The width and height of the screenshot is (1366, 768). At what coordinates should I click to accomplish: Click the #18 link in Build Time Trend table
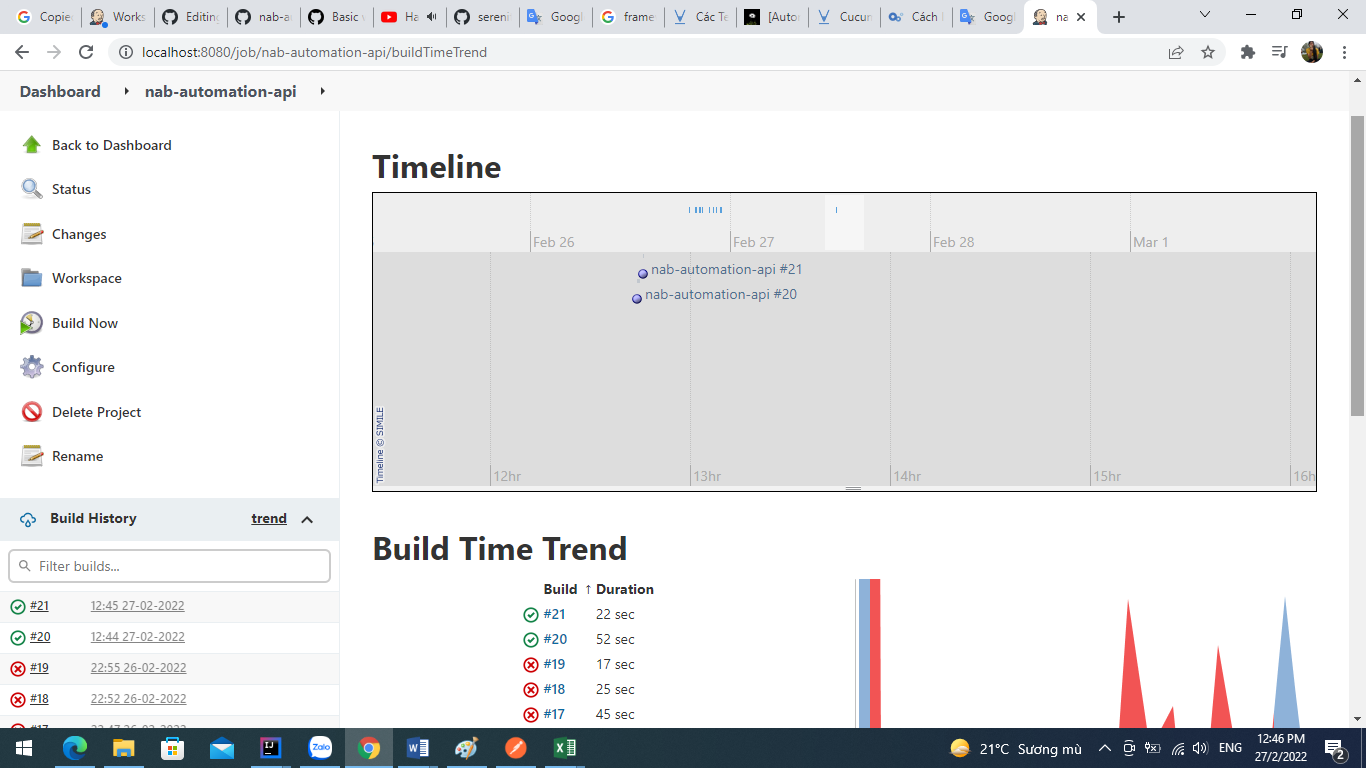(554, 689)
